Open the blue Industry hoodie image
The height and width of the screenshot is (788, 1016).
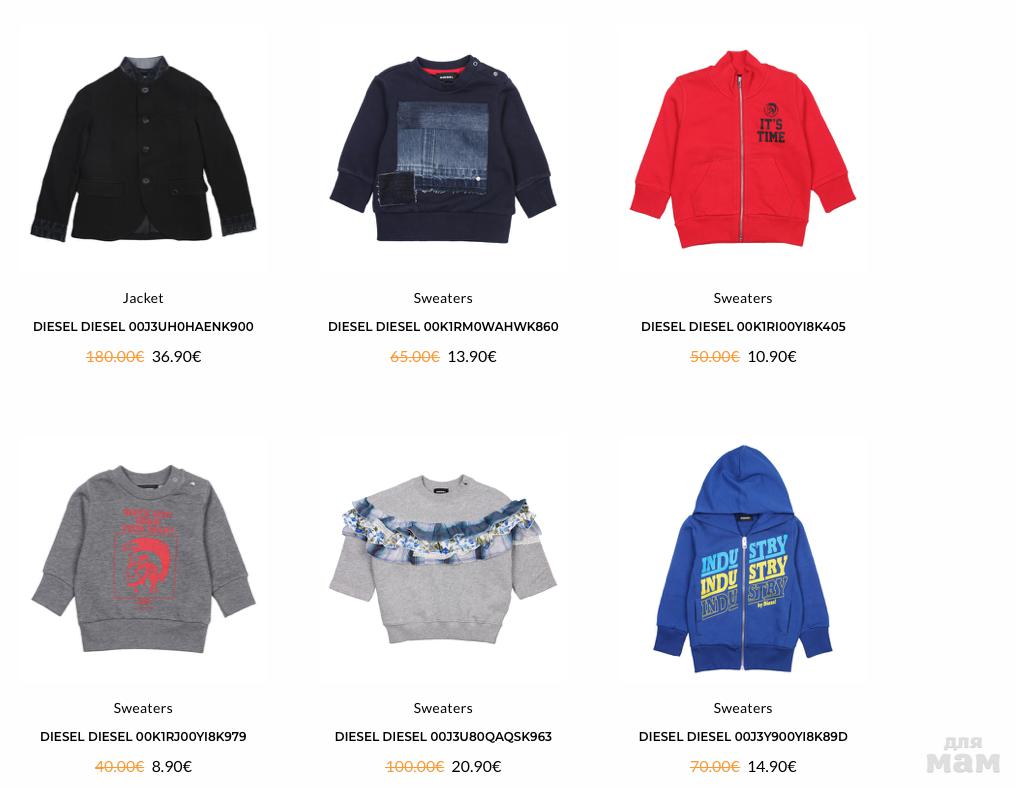743,559
